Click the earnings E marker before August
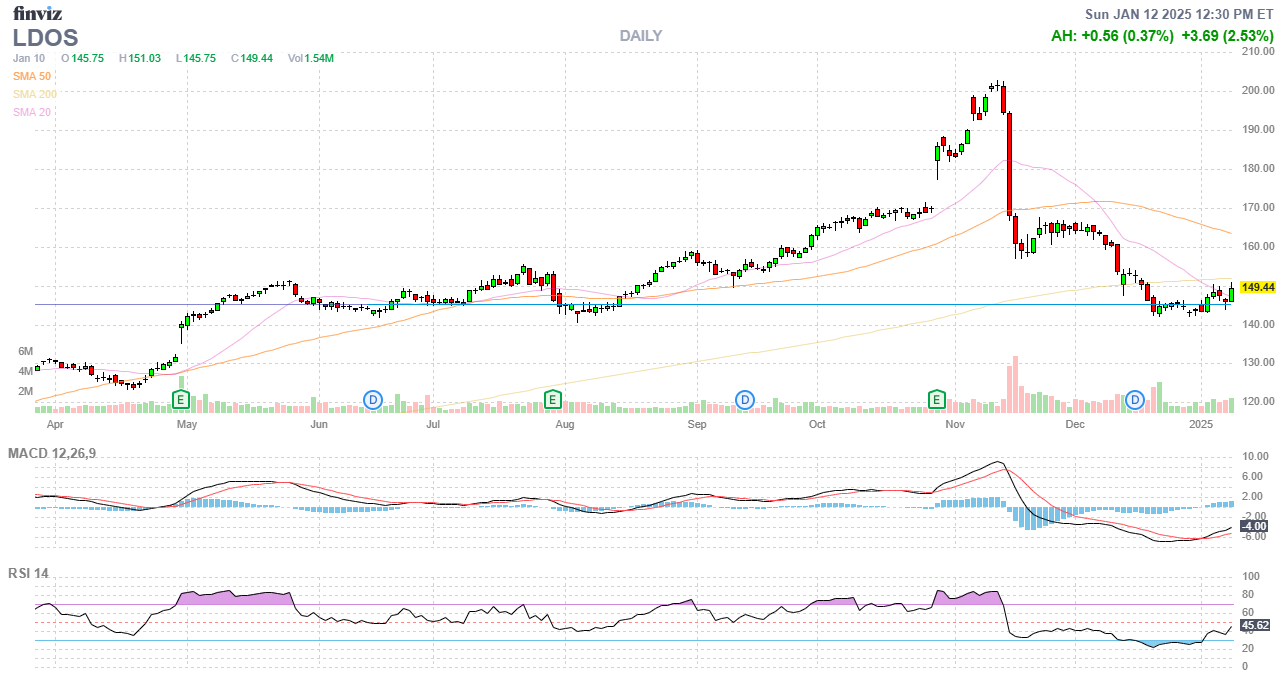 tap(551, 400)
